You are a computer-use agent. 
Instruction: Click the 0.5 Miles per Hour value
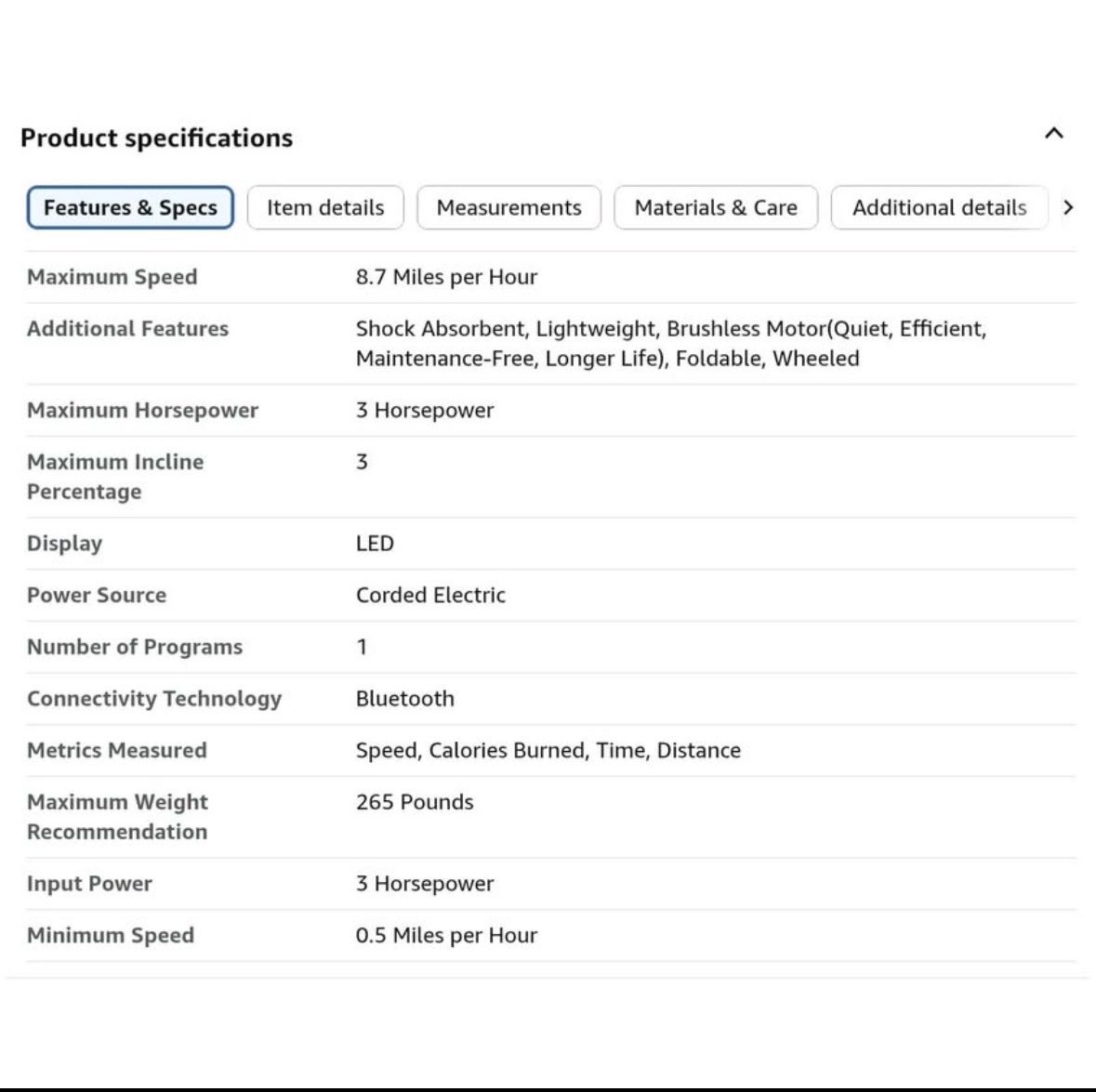point(446,935)
